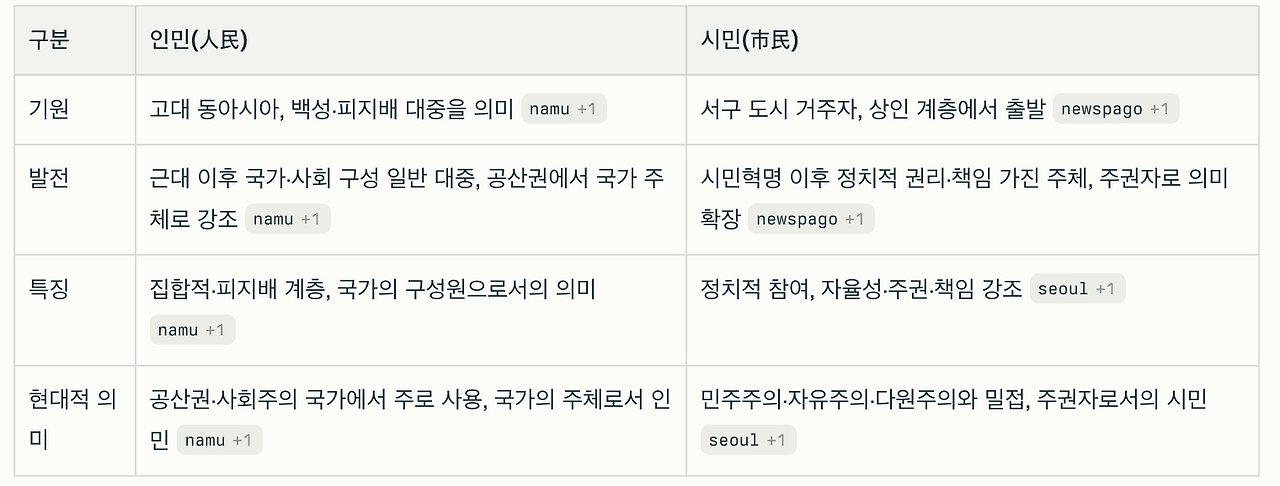Image resolution: width=1280 pixels, height=486 pixels.
Task: Click the text '서구 도시 거주자, 상인 계층에서 출발'
Action: (x=874, y=109)
